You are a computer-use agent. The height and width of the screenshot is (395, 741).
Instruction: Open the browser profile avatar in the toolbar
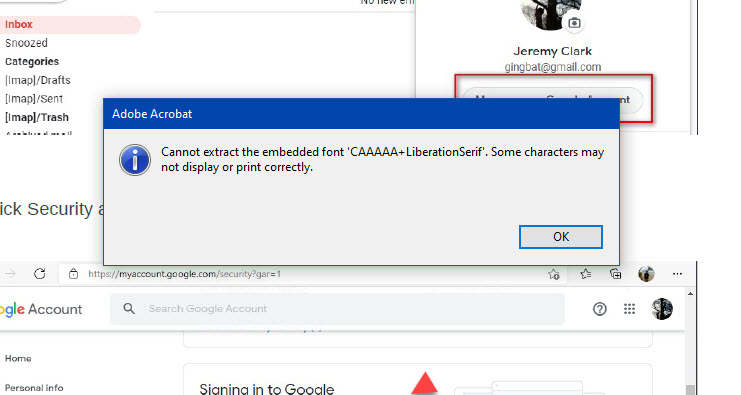646,274
